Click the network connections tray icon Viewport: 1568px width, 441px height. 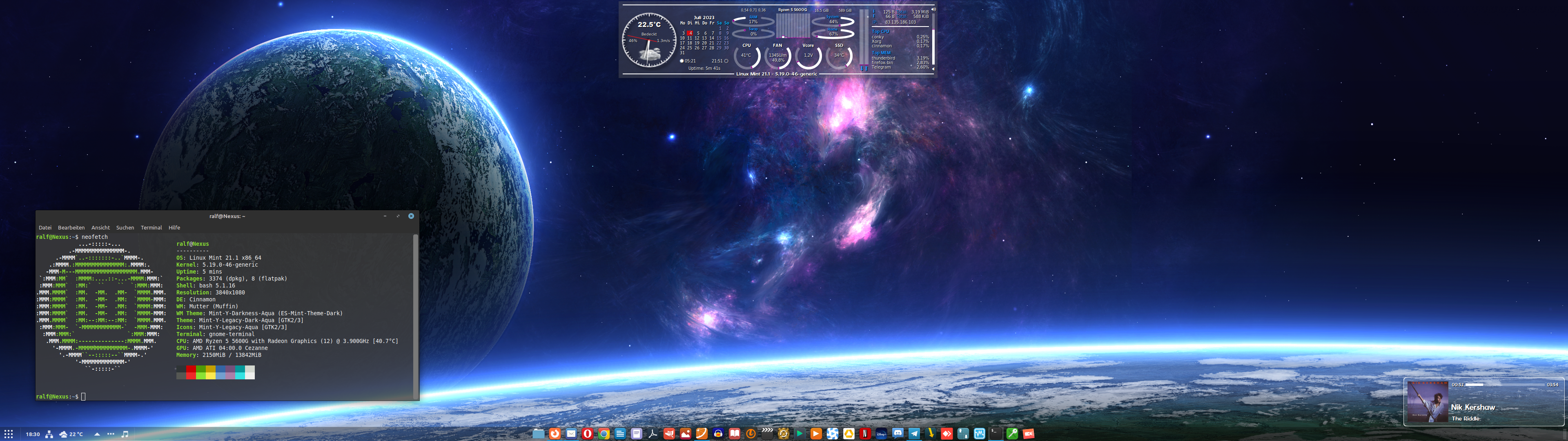click(x=49, y=434)
